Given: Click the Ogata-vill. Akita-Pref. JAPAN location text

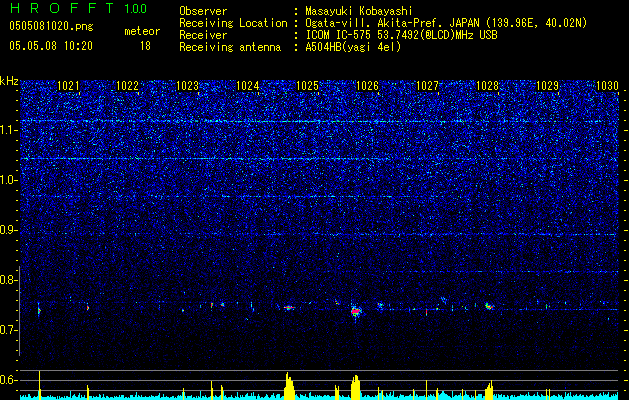Looking at the screenshot, I should pyautogui.click(x=446, y=23).
